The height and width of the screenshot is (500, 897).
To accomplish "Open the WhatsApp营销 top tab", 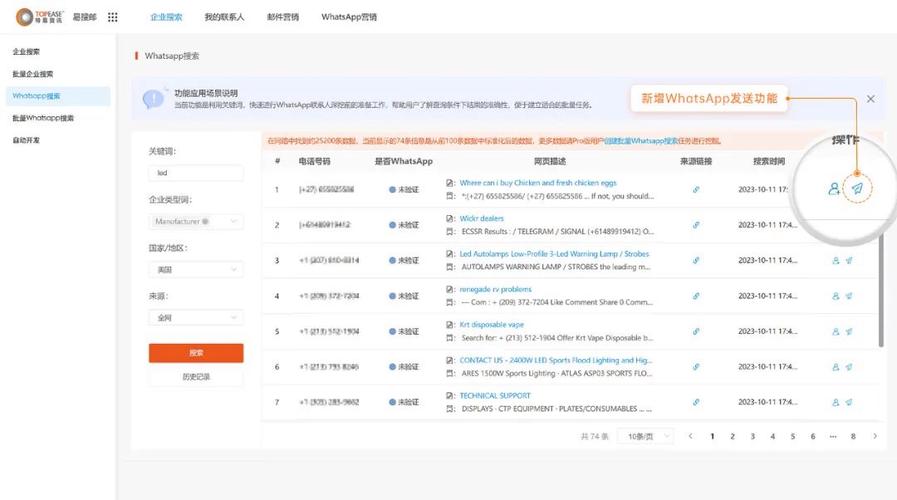I will [x=349, y=17].
